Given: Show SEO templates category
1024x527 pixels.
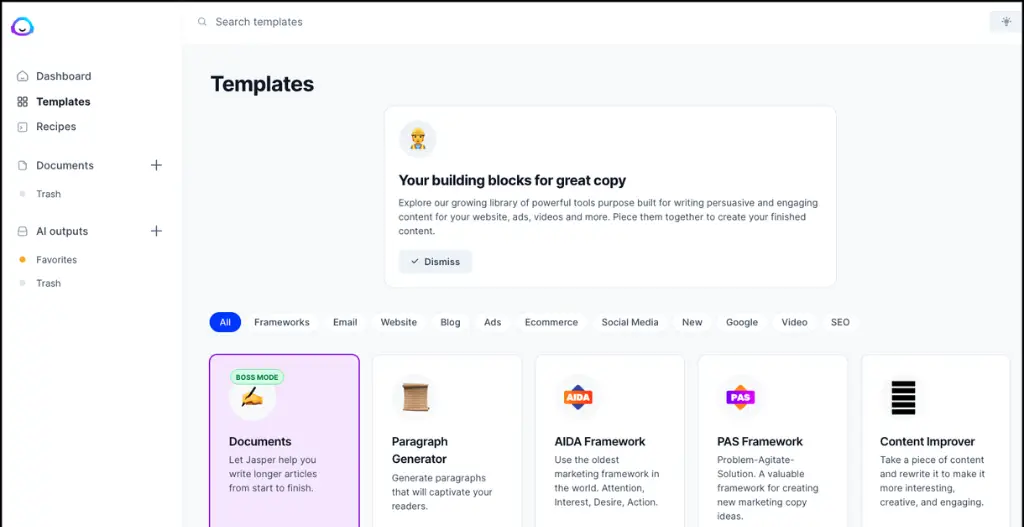Looking at the screenshot, I should [x=840, y=322].
